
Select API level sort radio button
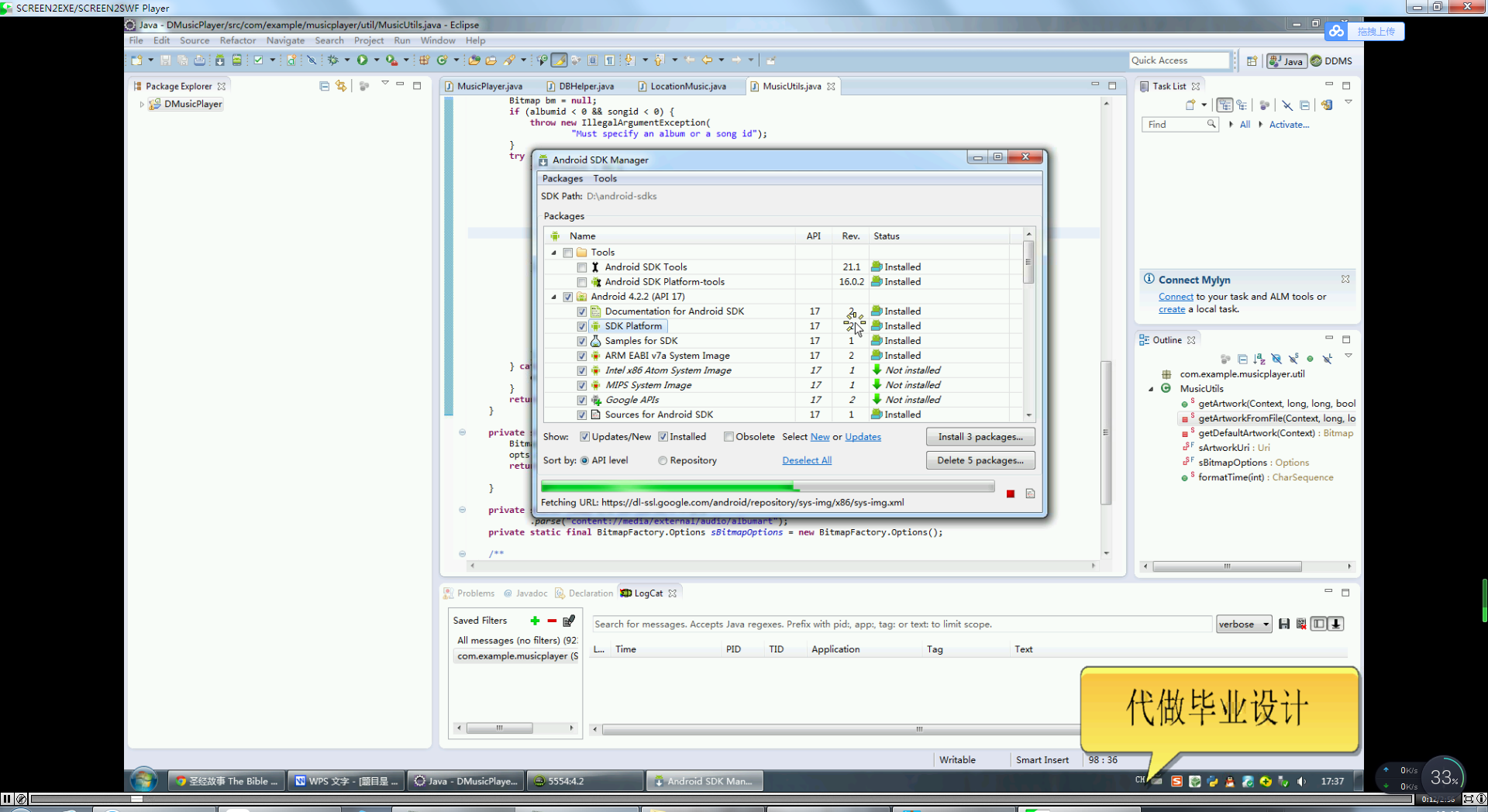[x=584, y=460]
